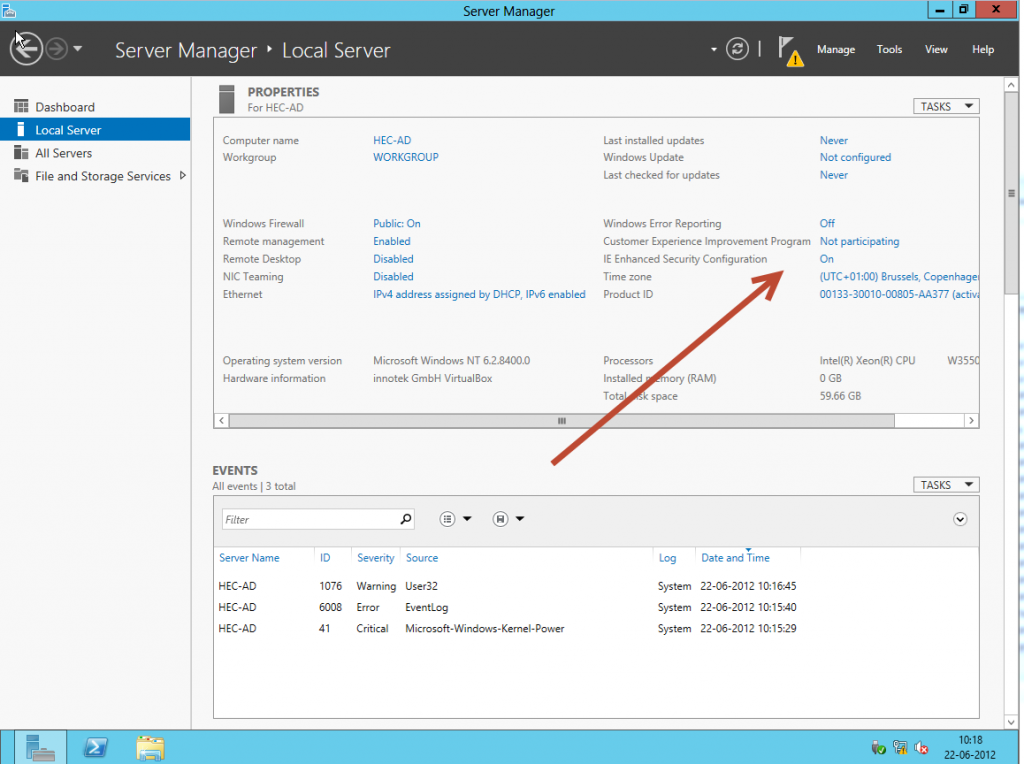This screenshot has width=1024, height=764.
Task: Click the WORKGROUP link to change workgroup
Action: click(405, 157)
